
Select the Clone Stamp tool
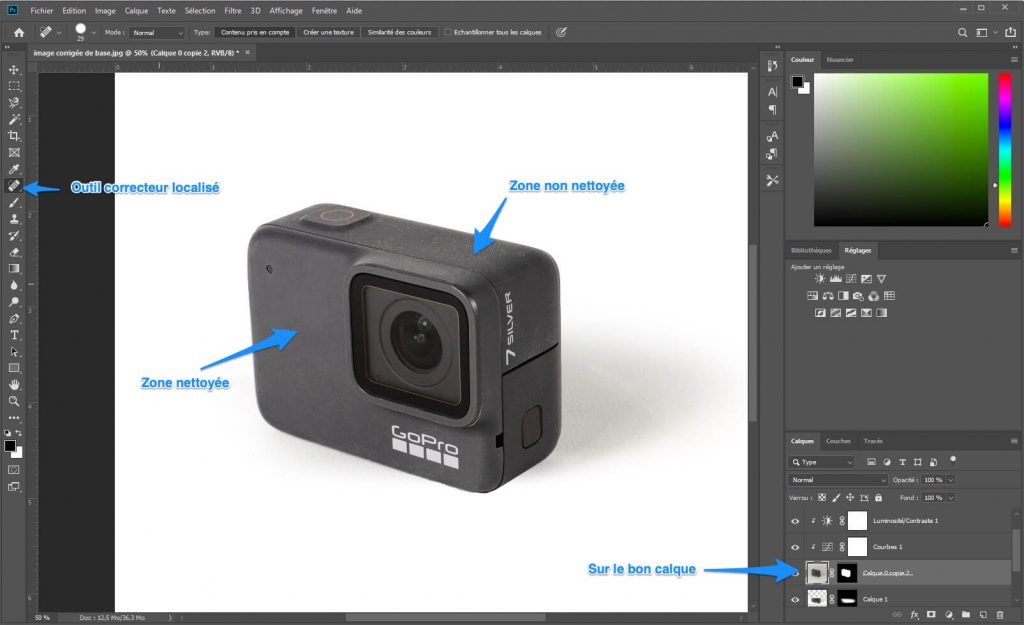coord(14,219)
